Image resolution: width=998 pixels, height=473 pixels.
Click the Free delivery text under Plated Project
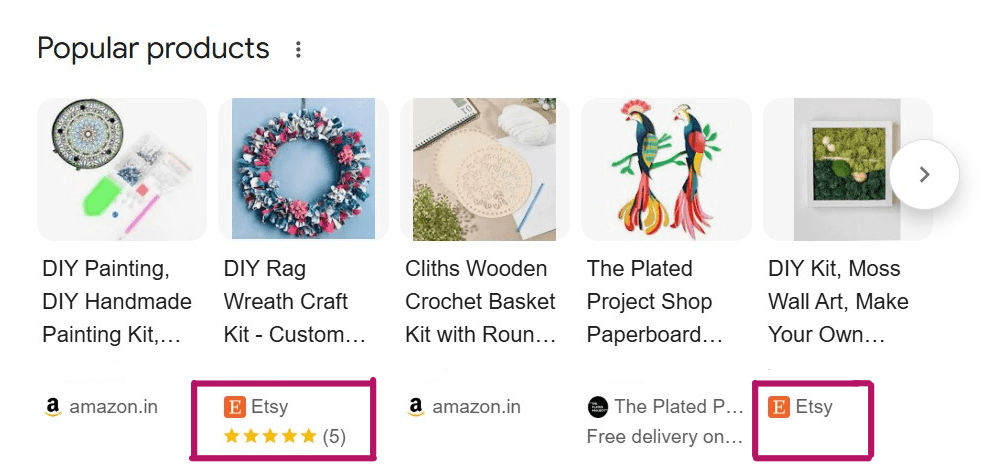(x=664, y=437)
